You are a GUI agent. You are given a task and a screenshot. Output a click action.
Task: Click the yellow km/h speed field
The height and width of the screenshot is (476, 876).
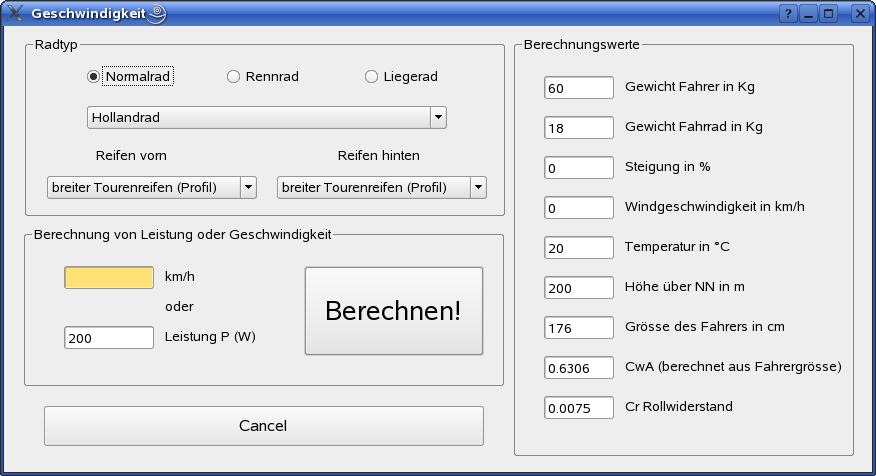tap(109, 277)
